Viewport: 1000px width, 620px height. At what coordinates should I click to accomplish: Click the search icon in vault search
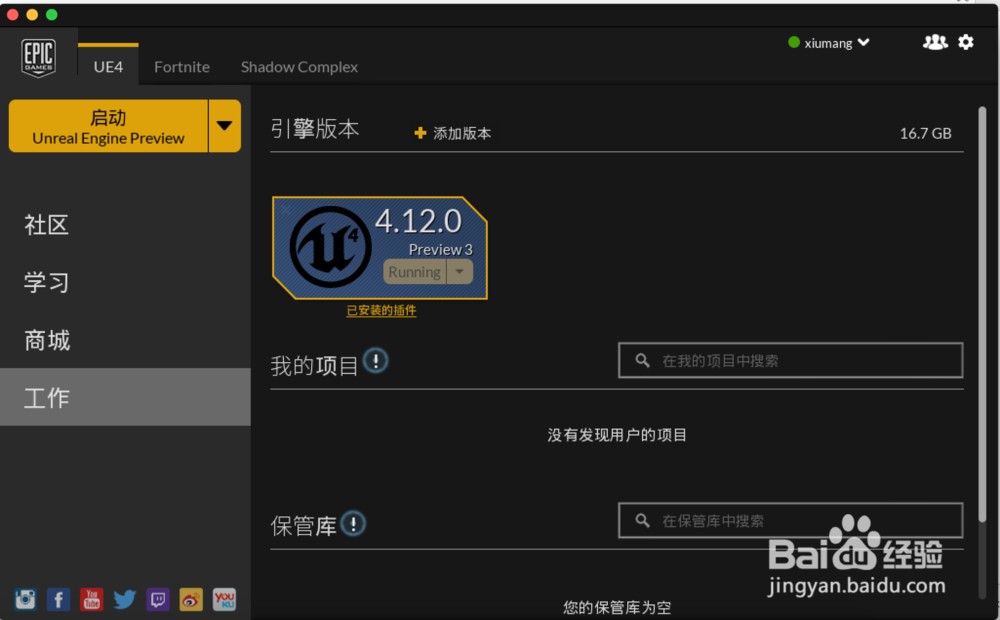pyautogui.click(x=642, y=520)
